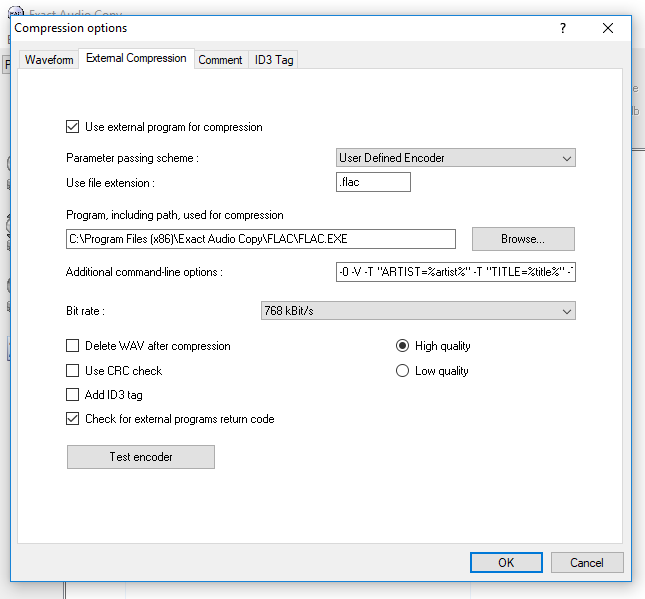This screenshot has height=599, width=645.
Task: Close the Compression options dialog
Action: pyautogui.click(x=608, y=28)
